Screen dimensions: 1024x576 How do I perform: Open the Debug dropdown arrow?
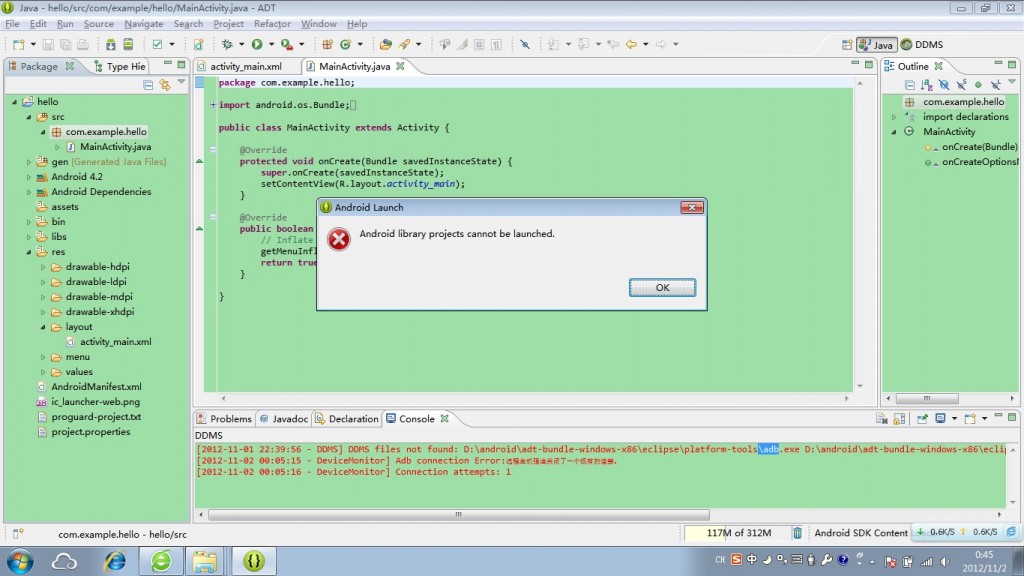(x=241, y=44)
